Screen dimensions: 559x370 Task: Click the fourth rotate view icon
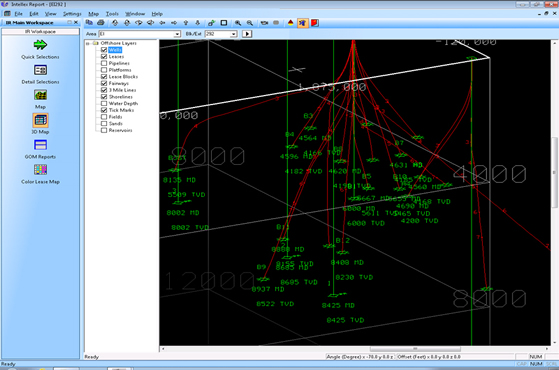[x=150, y=23]
